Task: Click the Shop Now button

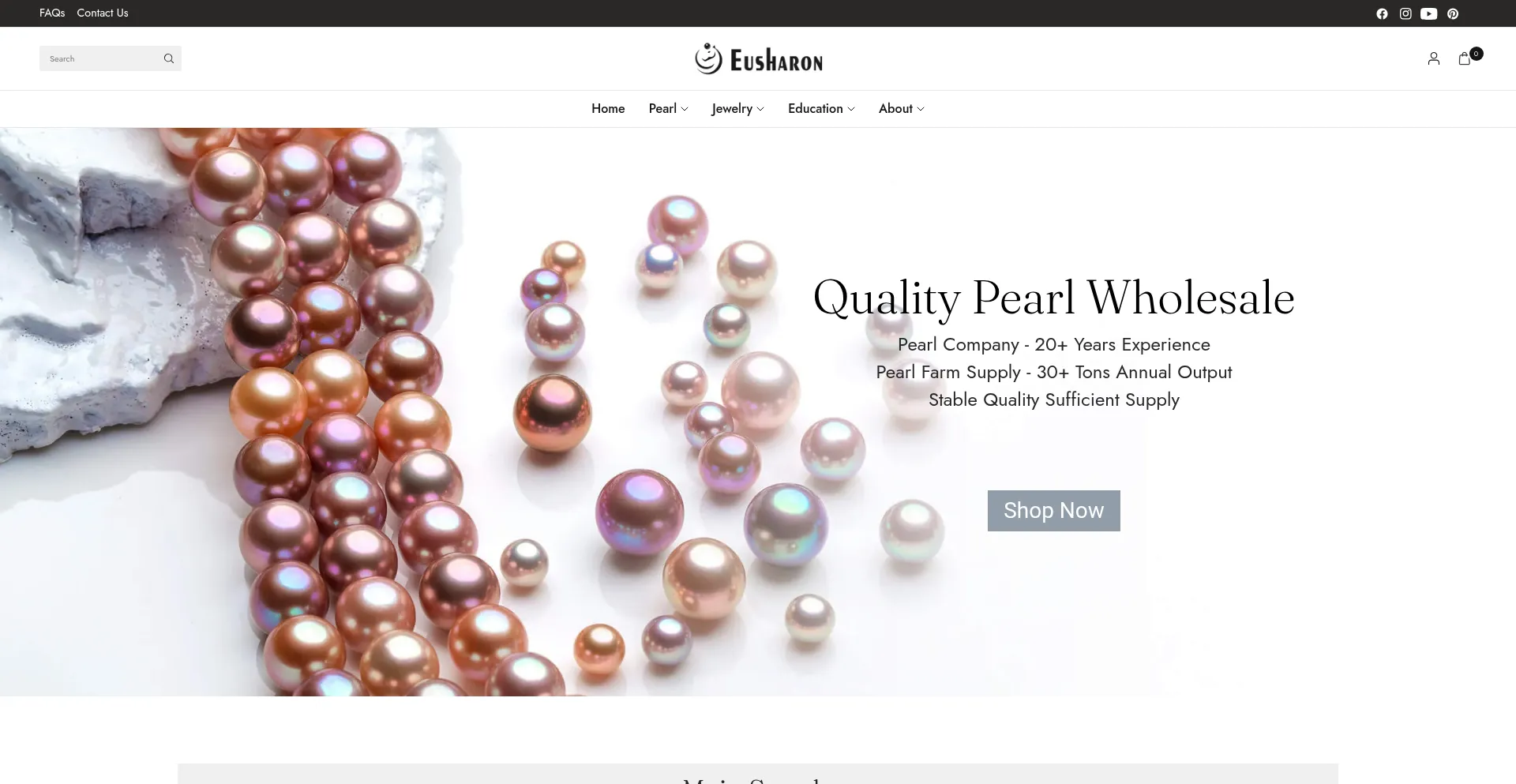Action: pyautogui.click(x=1053, y=511)
